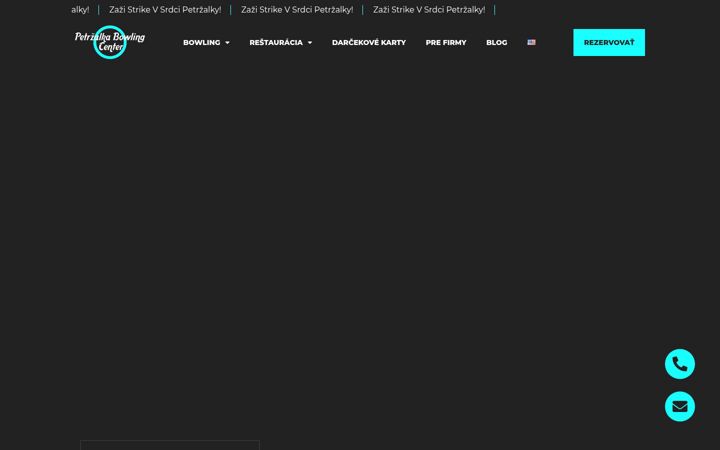Open the Bowling menu item

pyautogui.click(x=202, y=42)
